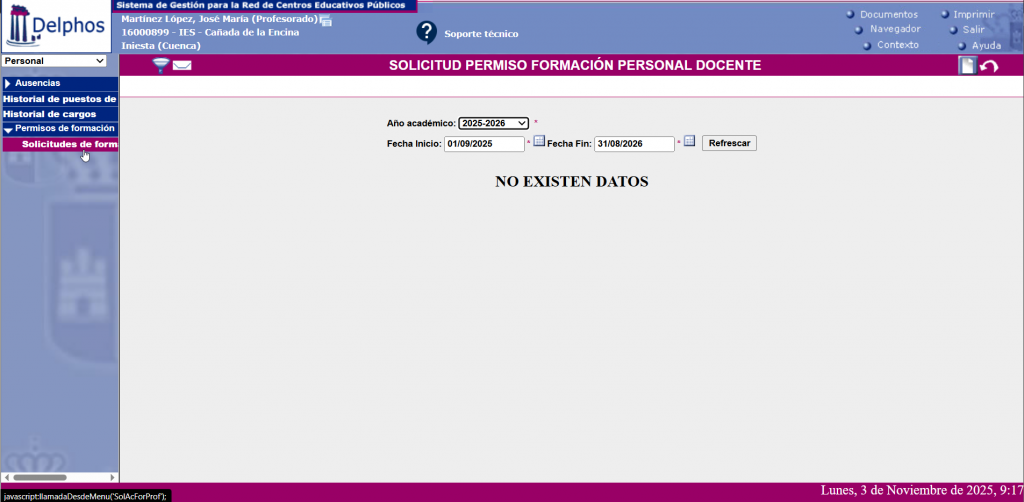The height and width of the screenshot is (502, 1024).
Task: Click the user profile icon beside Profesorado
Action: tap(326, 20)
